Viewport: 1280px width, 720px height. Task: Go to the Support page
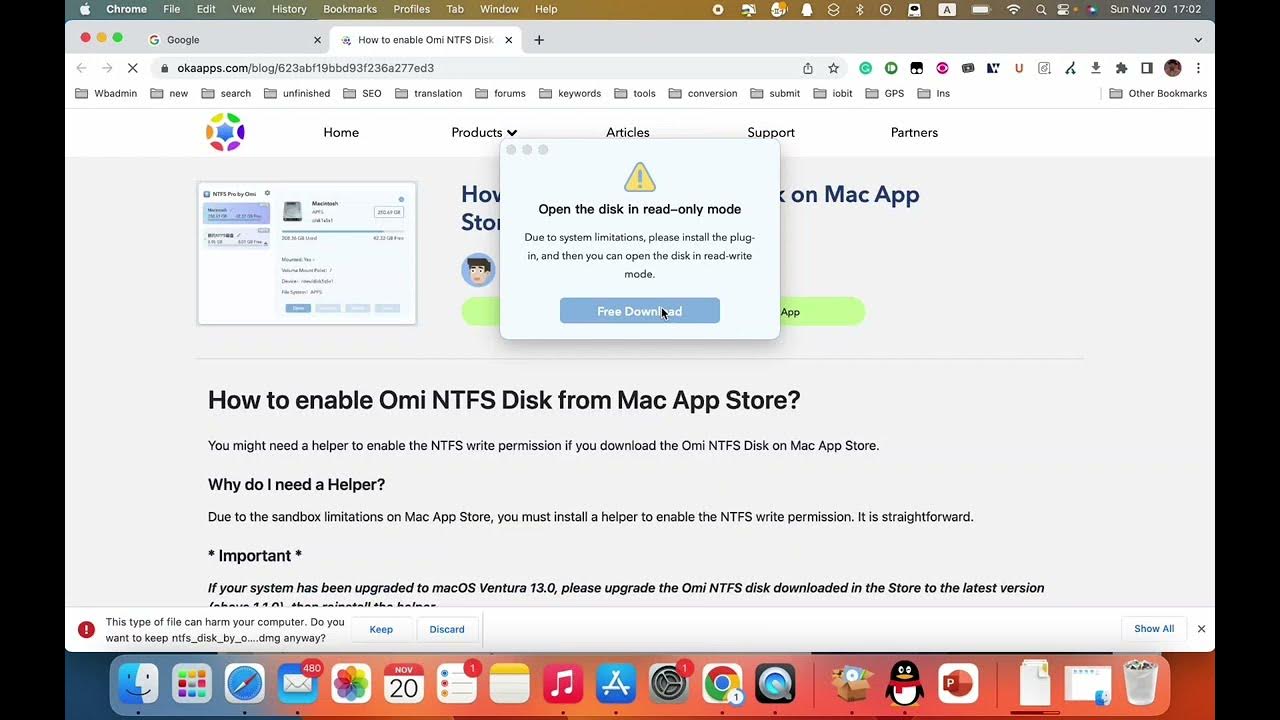(x=771, y=132)
